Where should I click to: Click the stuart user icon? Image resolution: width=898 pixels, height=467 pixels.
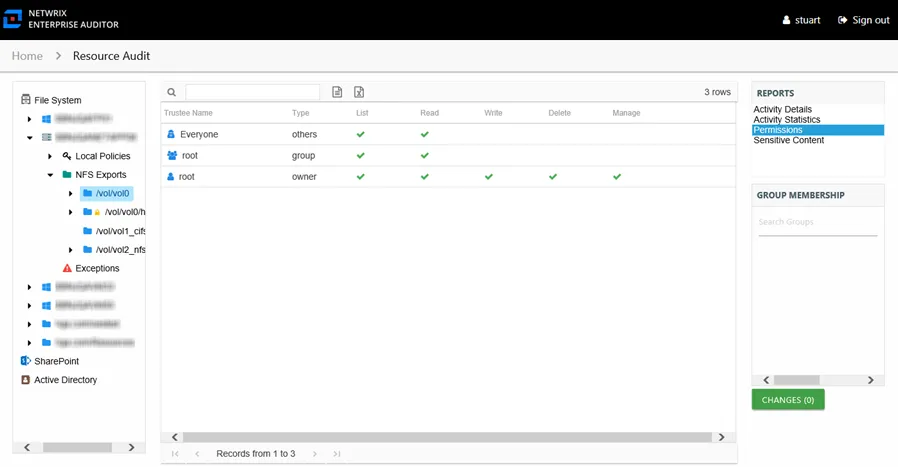[x=786, y=20]
